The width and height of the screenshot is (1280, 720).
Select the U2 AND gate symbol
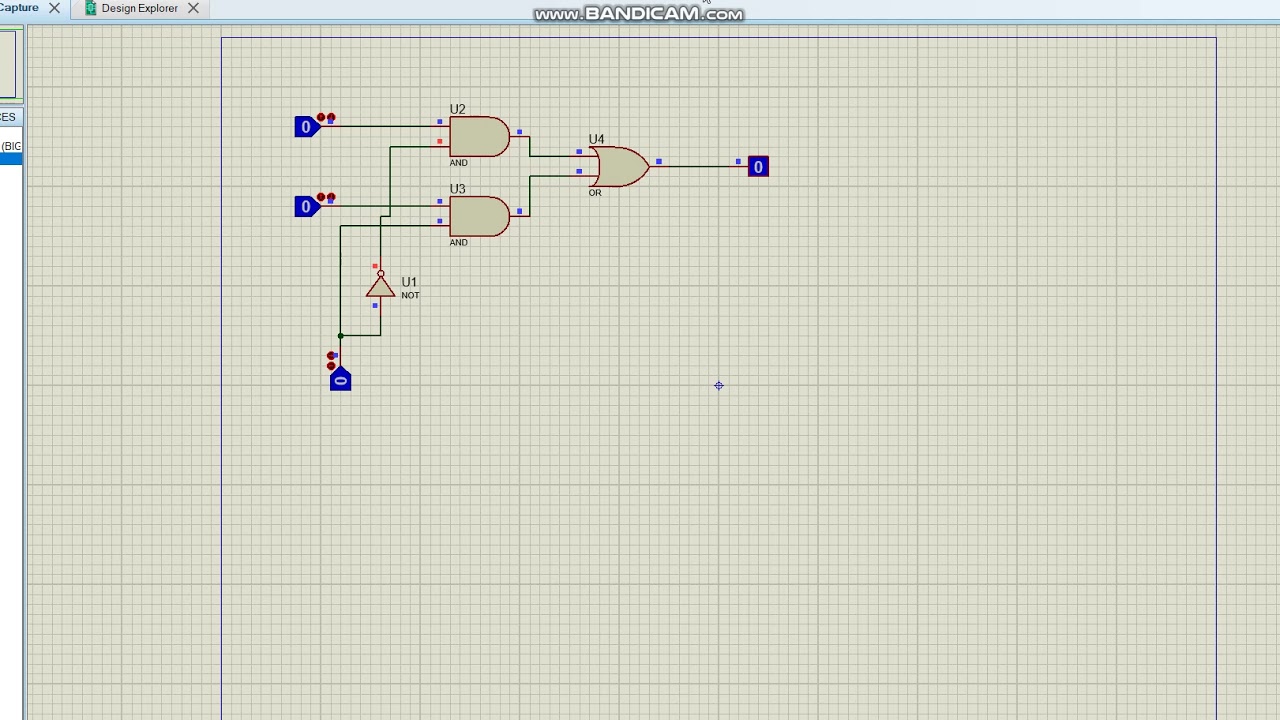(480, 137)
